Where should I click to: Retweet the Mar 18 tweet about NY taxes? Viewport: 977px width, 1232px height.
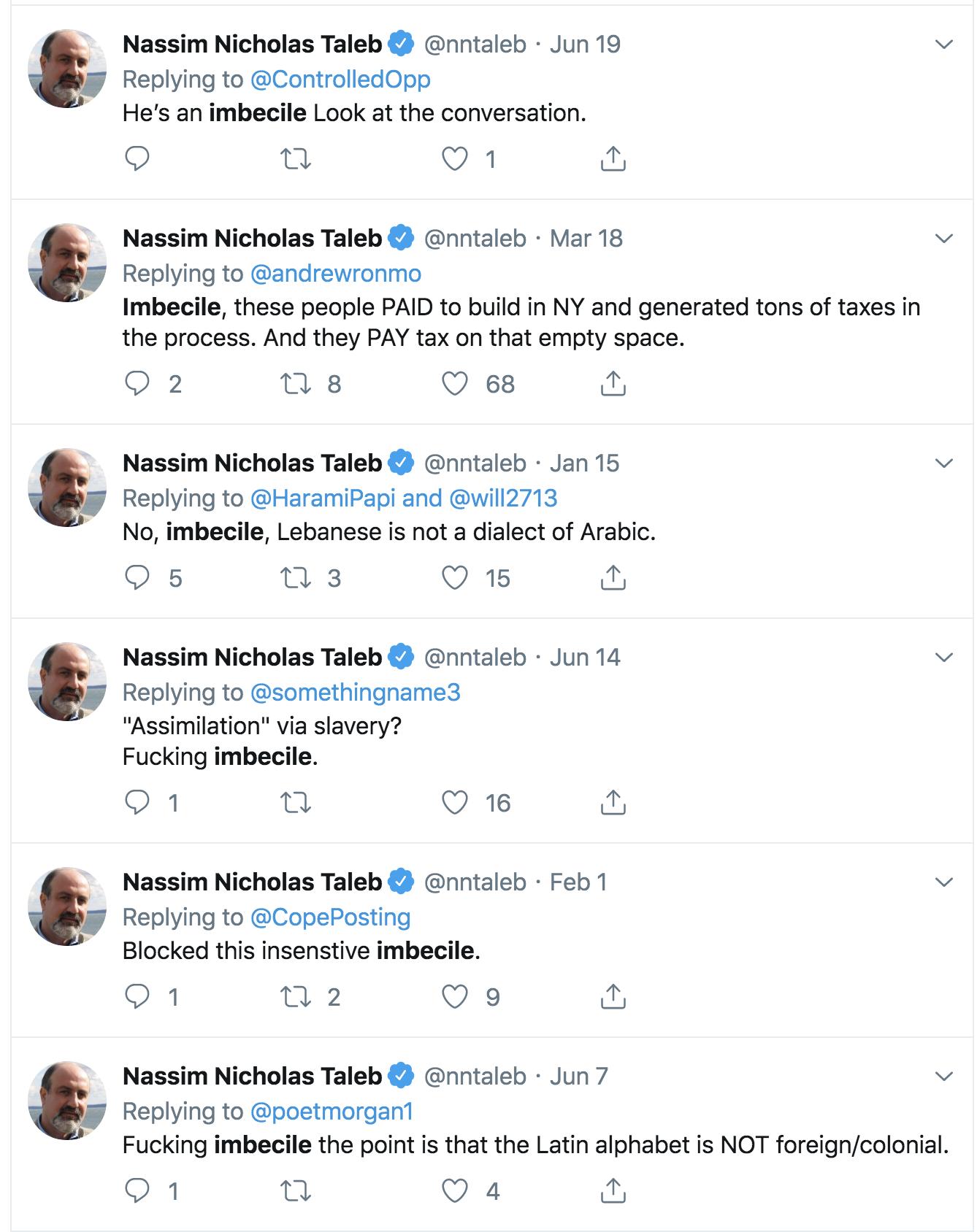pyautogui.click(x=296, y=383)
